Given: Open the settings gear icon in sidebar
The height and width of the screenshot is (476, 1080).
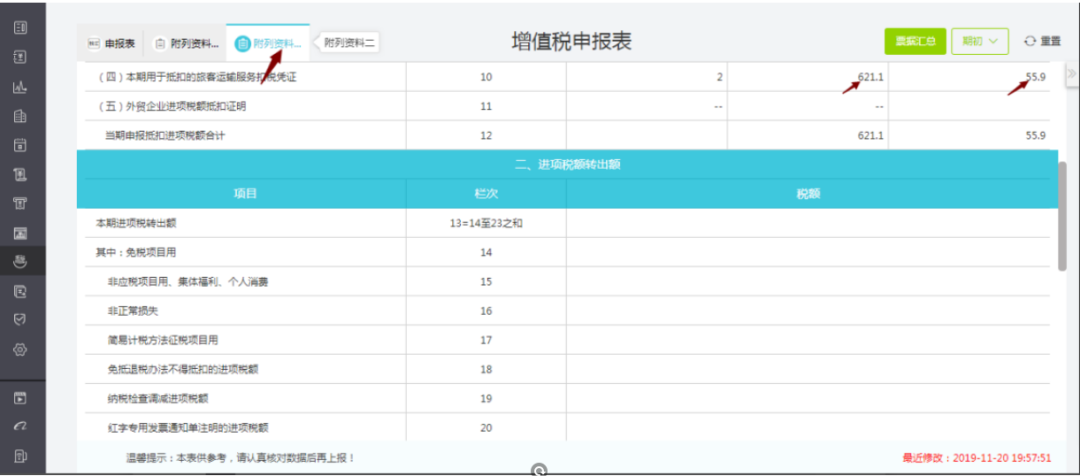Looking at the screenshot, I should pos(20,350).
